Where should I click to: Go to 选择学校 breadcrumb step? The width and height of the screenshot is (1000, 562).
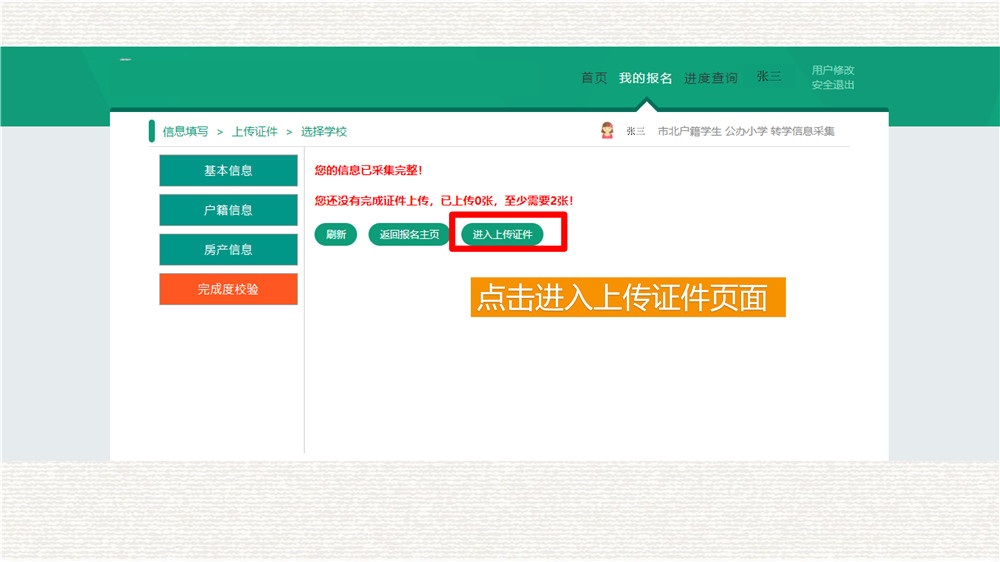point(324,131)
